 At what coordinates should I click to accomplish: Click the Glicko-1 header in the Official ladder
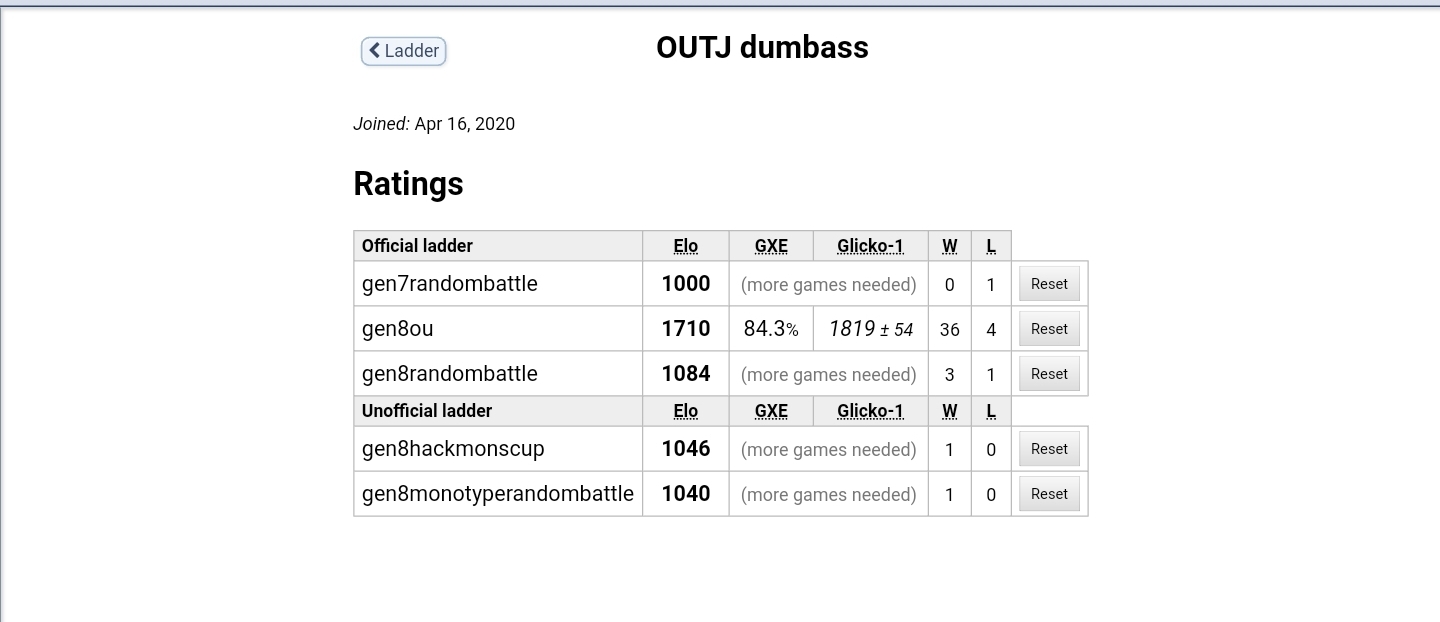pyautogui.click(x=870, y=246)
